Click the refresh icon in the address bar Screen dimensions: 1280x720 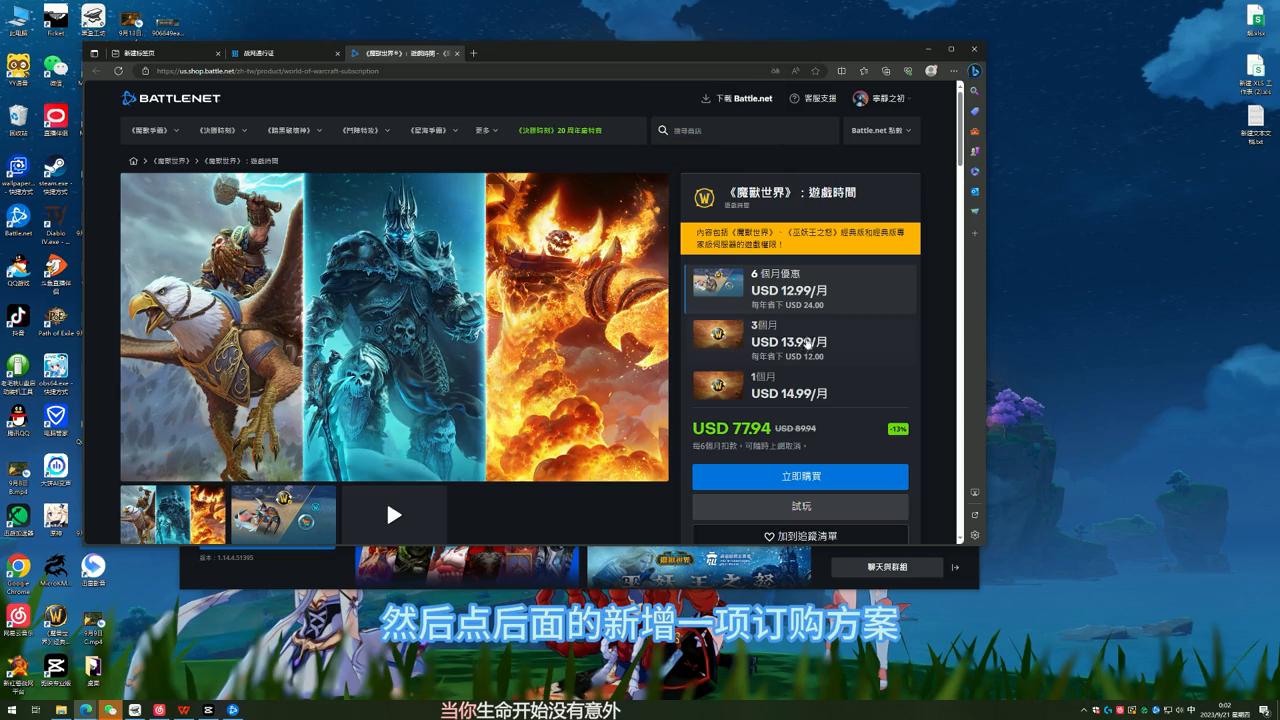[x=119, y=71]
